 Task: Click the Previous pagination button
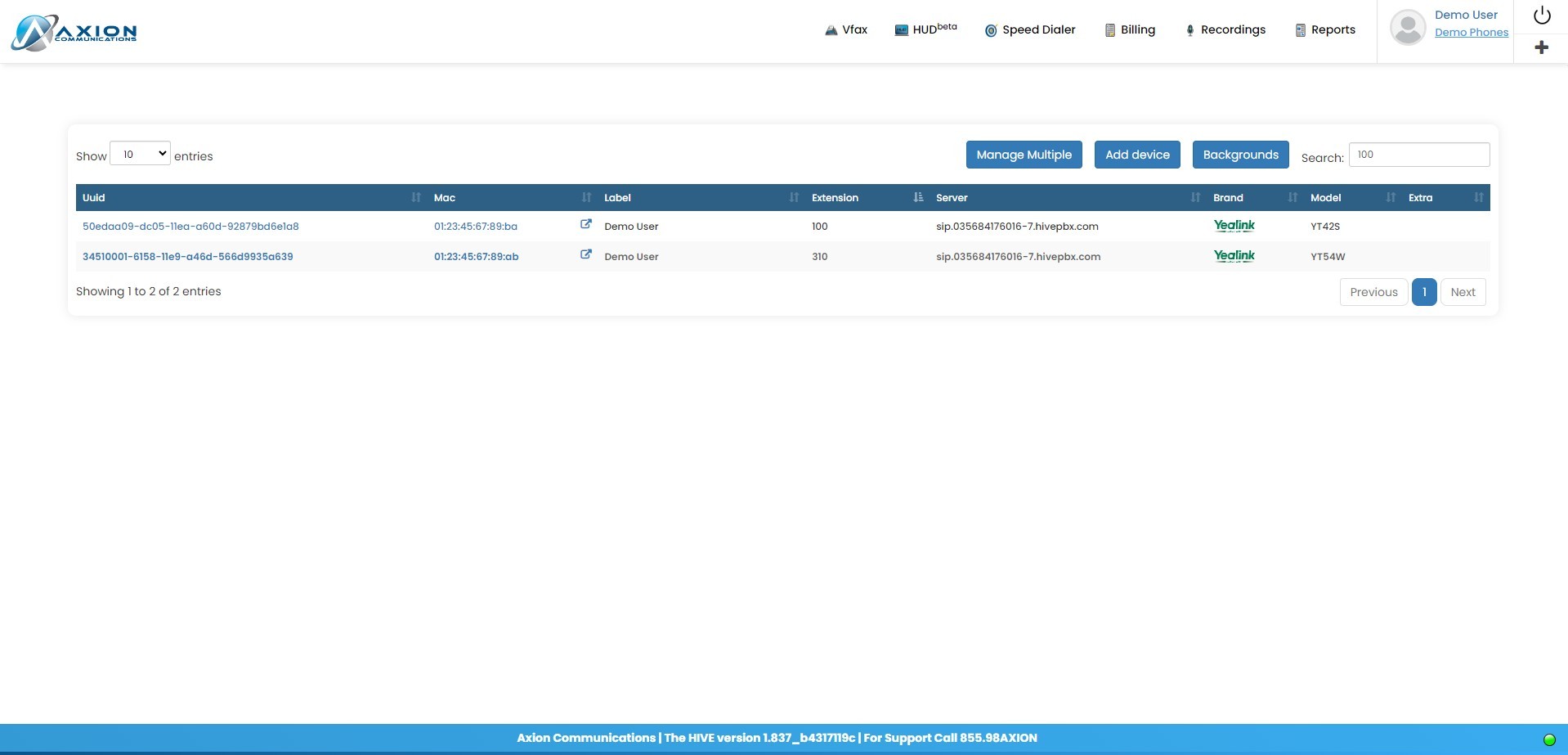(1373, 292)
